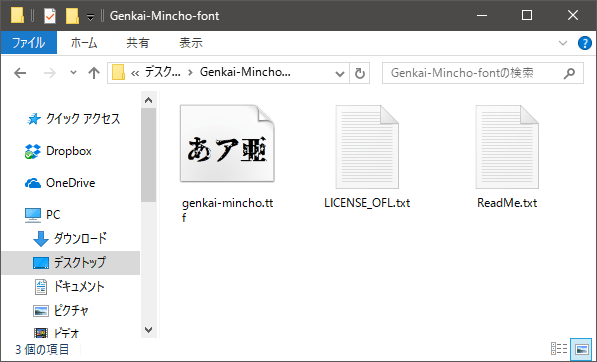Open ピクチャ in the navigation pane
Image resolution: width=597 pixels, height=362 pixels.
(71, 310)
